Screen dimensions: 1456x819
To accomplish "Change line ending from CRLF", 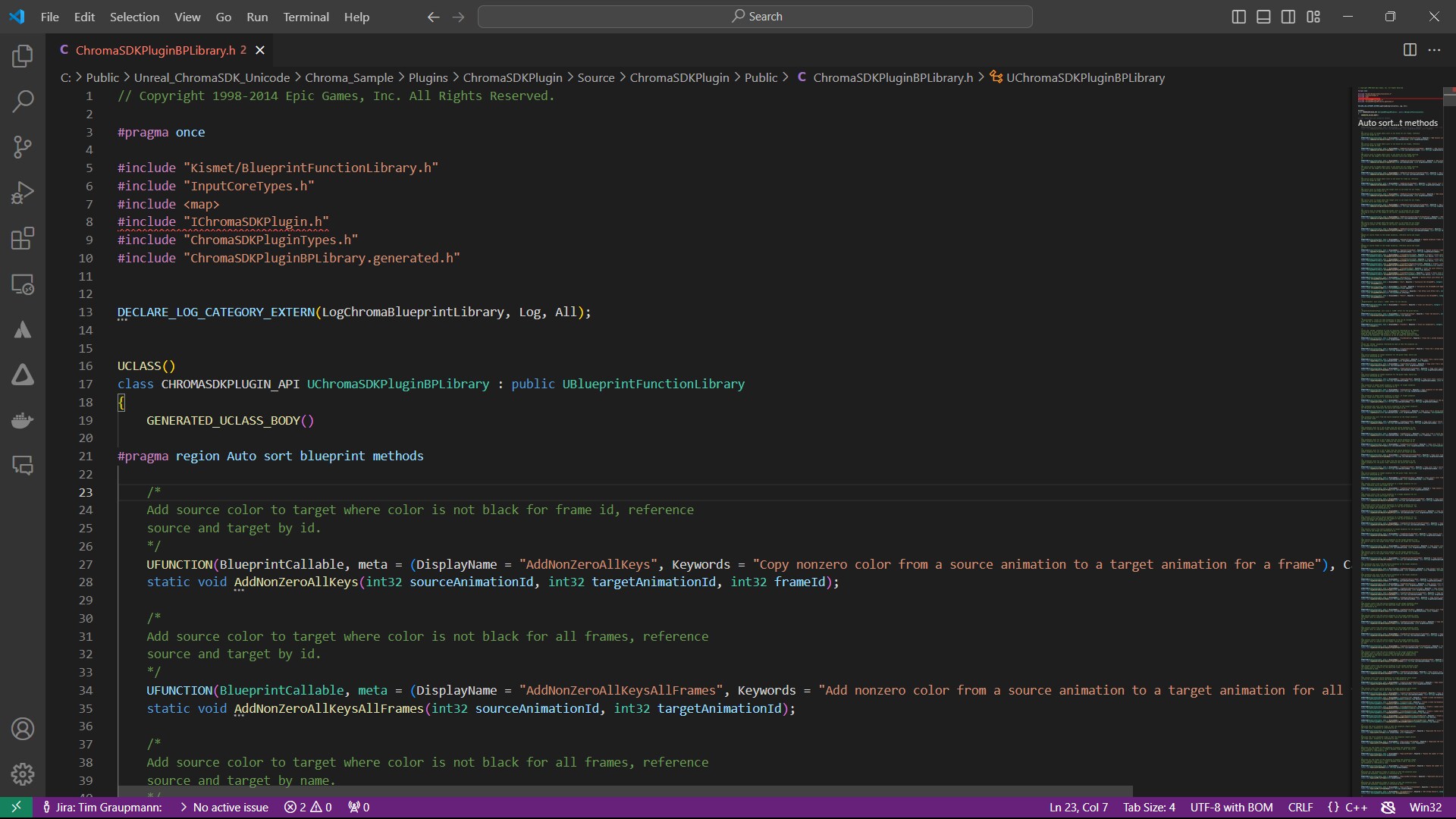I will coord(1300,807).
